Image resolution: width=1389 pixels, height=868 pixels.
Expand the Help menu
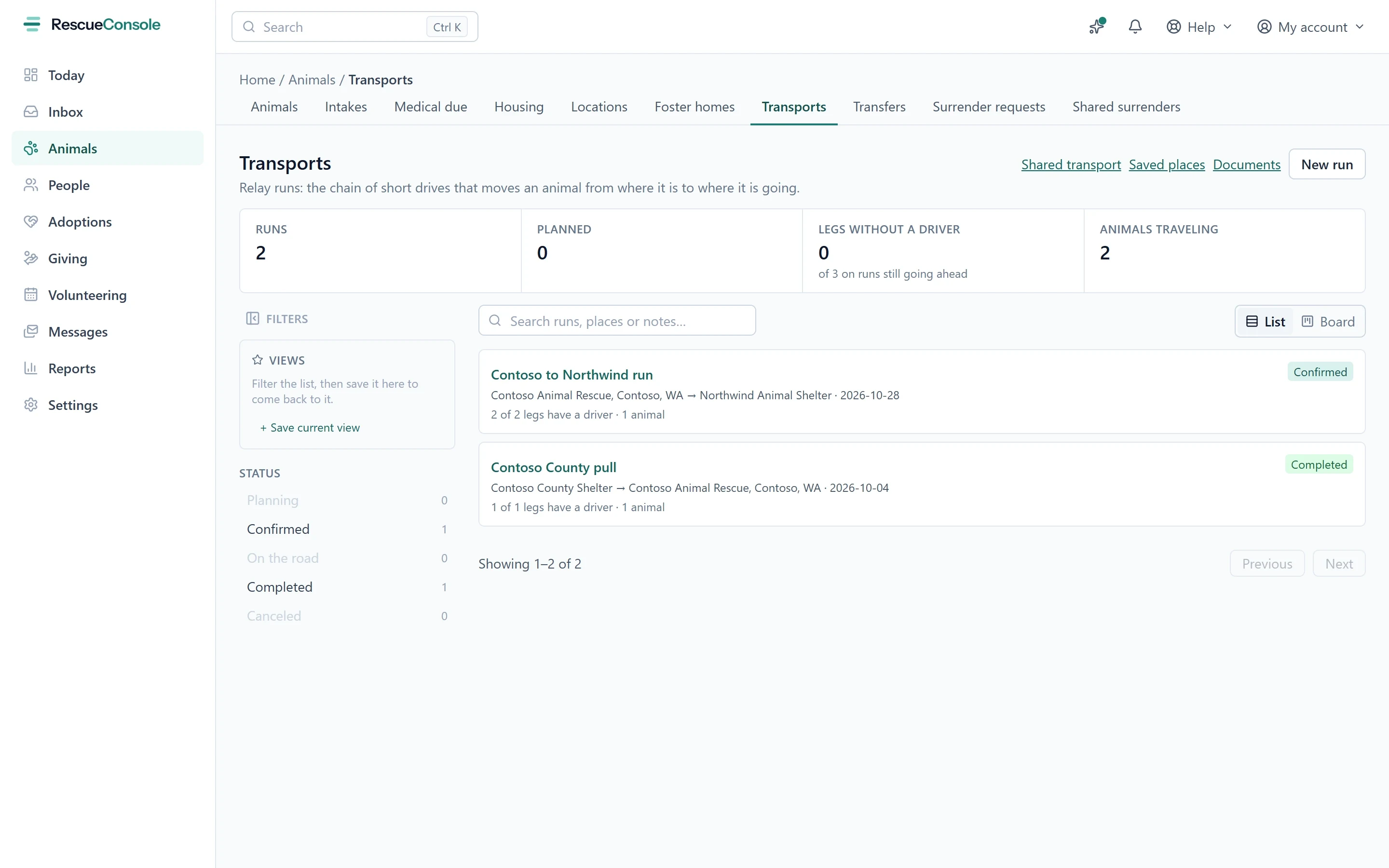(x=1199, y=27)
